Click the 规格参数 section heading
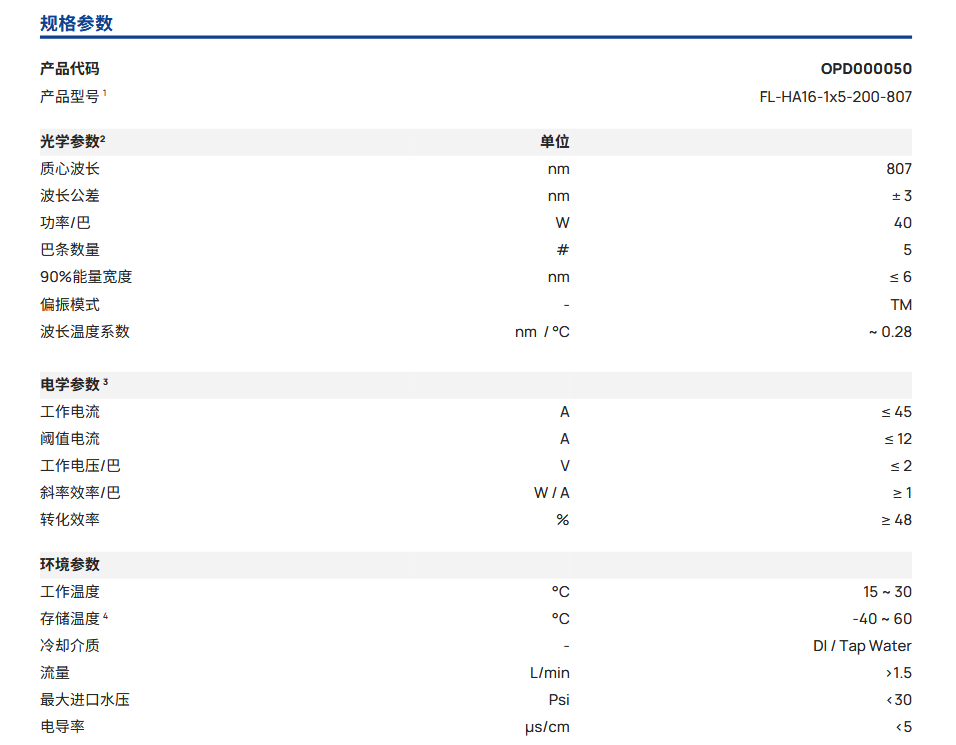Viewport: 956px width, 745px height. tap(76, 23)
